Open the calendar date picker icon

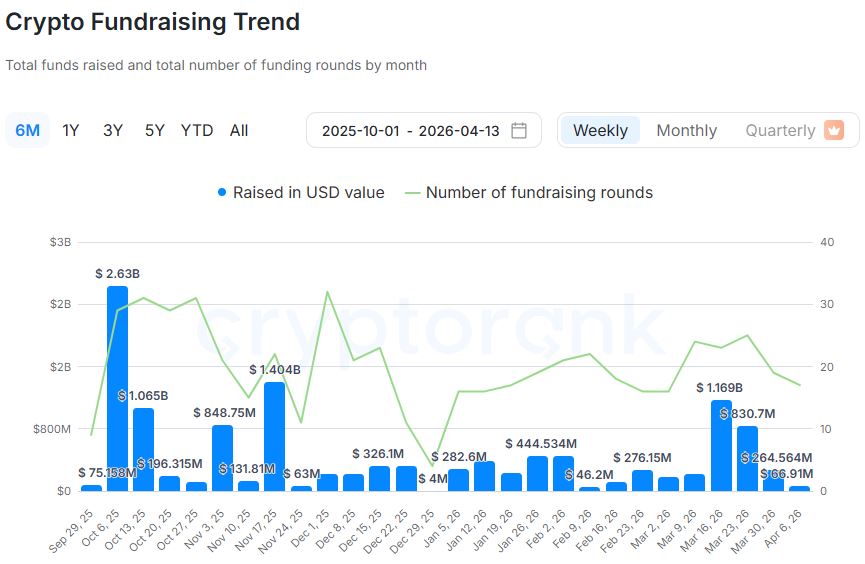tap(519, 131)
